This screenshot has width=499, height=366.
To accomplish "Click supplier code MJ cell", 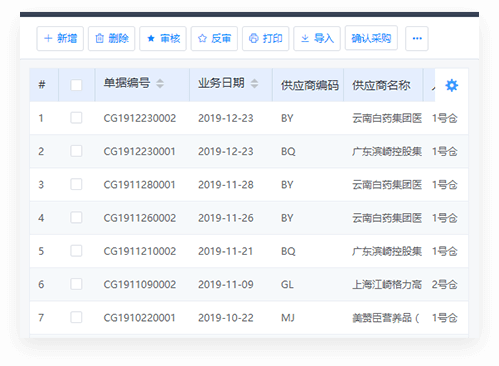I will (288, 318).
